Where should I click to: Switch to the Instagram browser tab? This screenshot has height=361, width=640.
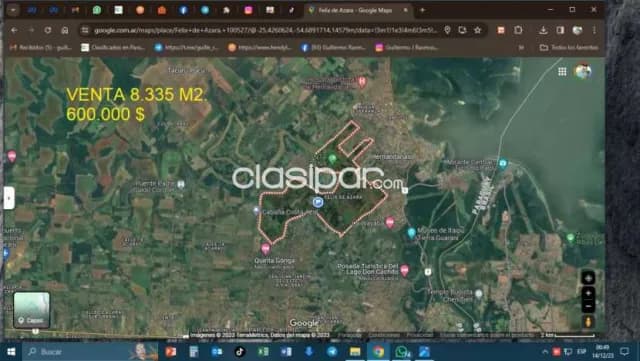tap(248, 10)
